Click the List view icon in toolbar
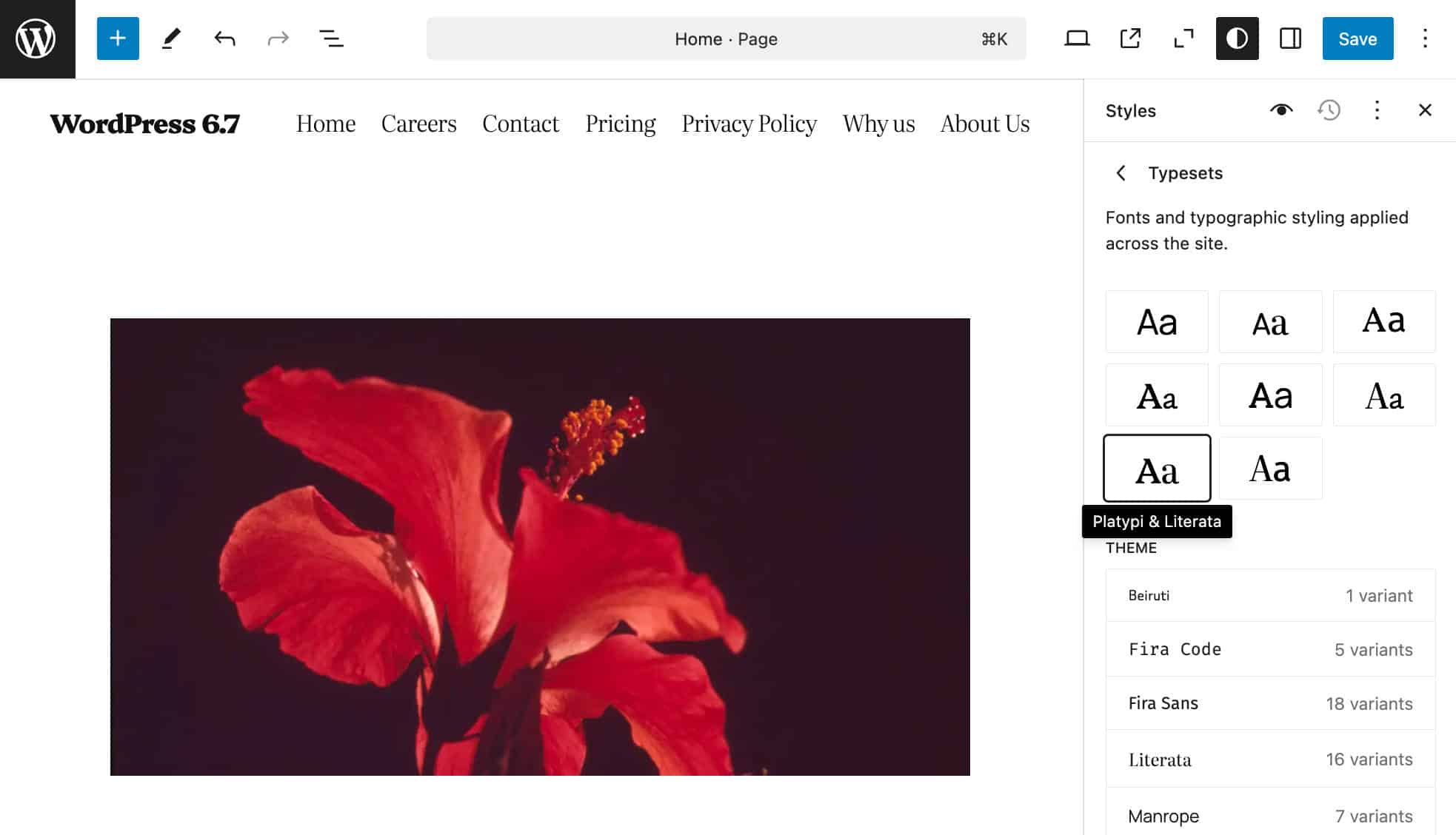The width and height of the screenshot is (1456, 835). (331, 38)
